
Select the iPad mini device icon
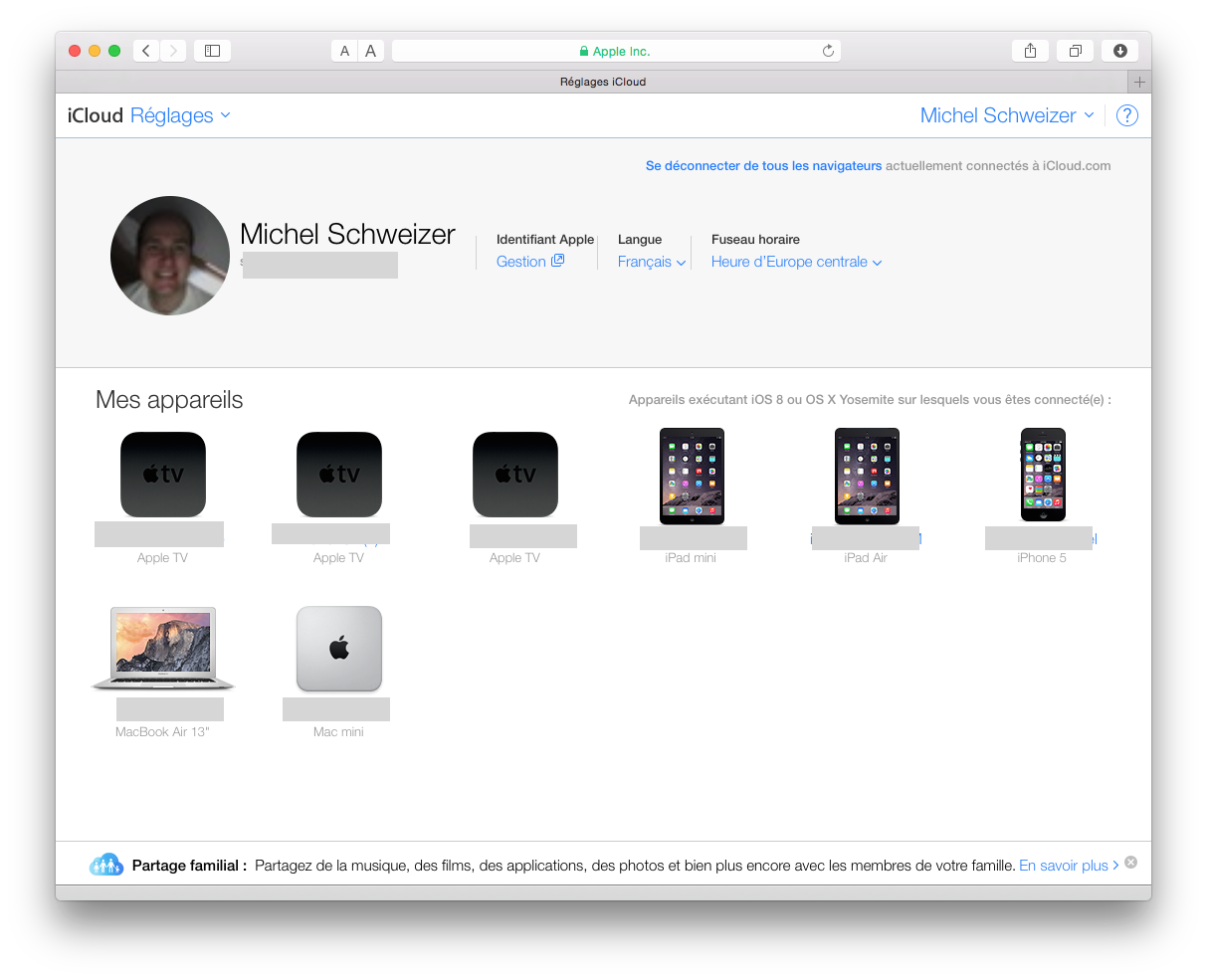tap(692, 476)
